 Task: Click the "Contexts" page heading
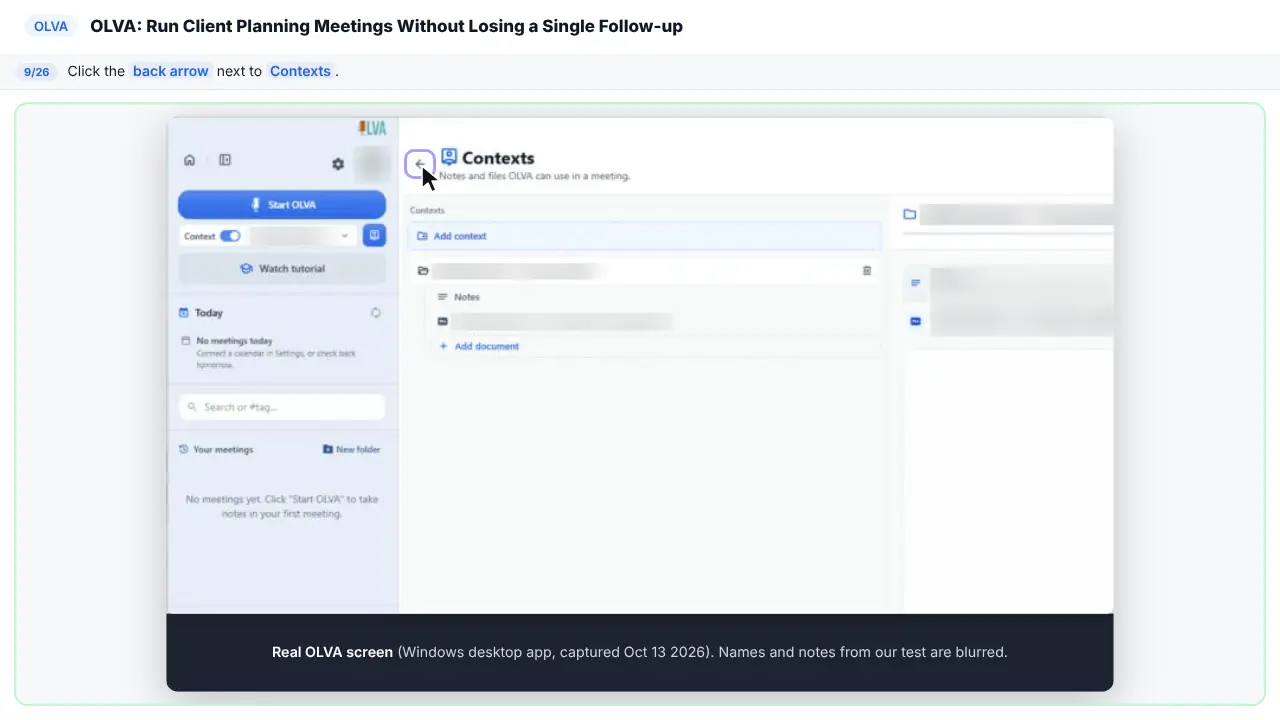point(498,158)
